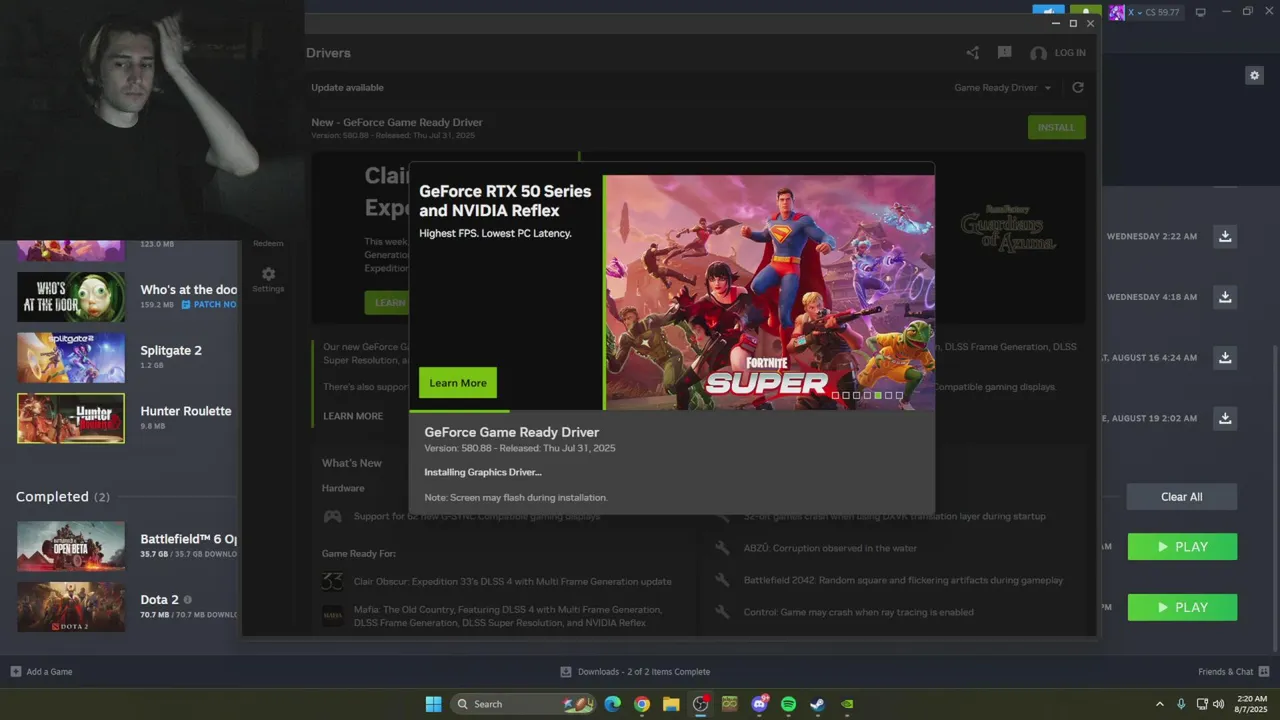The image size is (1280, 720).
Task: Switch to OBS Studio in the taskbar
Action: (700, 704)
